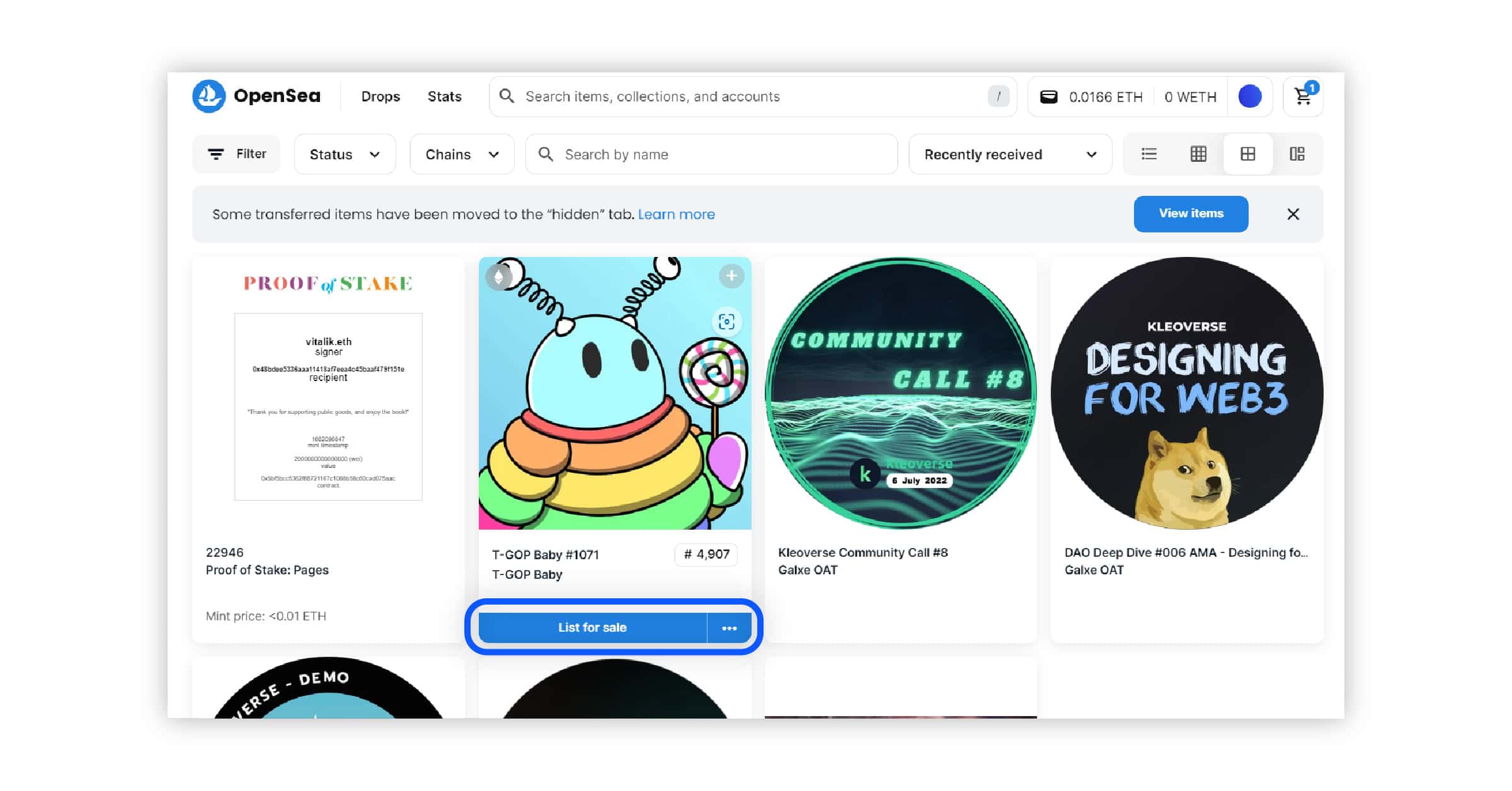Follow the Learn more link
The width and height of the screenshot is (1512, 791).
pos(676,214)
